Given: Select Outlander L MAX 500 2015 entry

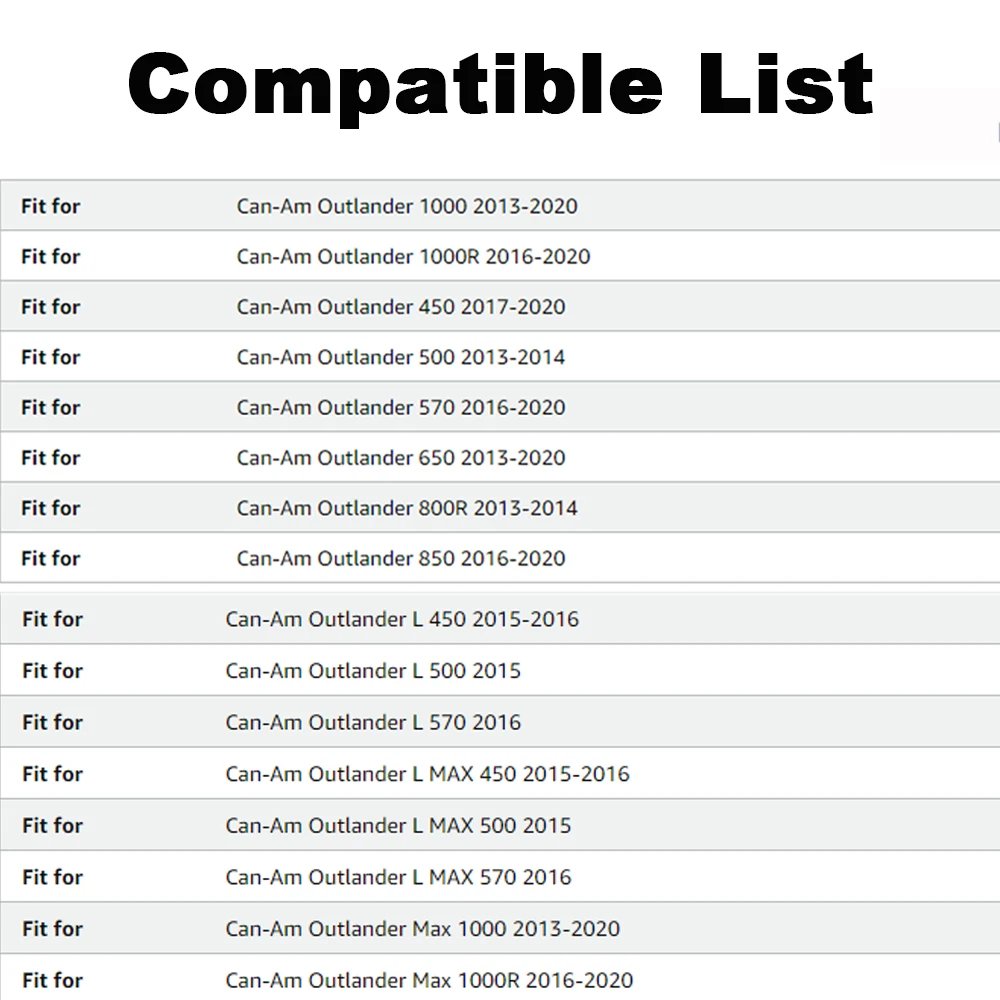Looking at the screenshot, I should [398, 826].
